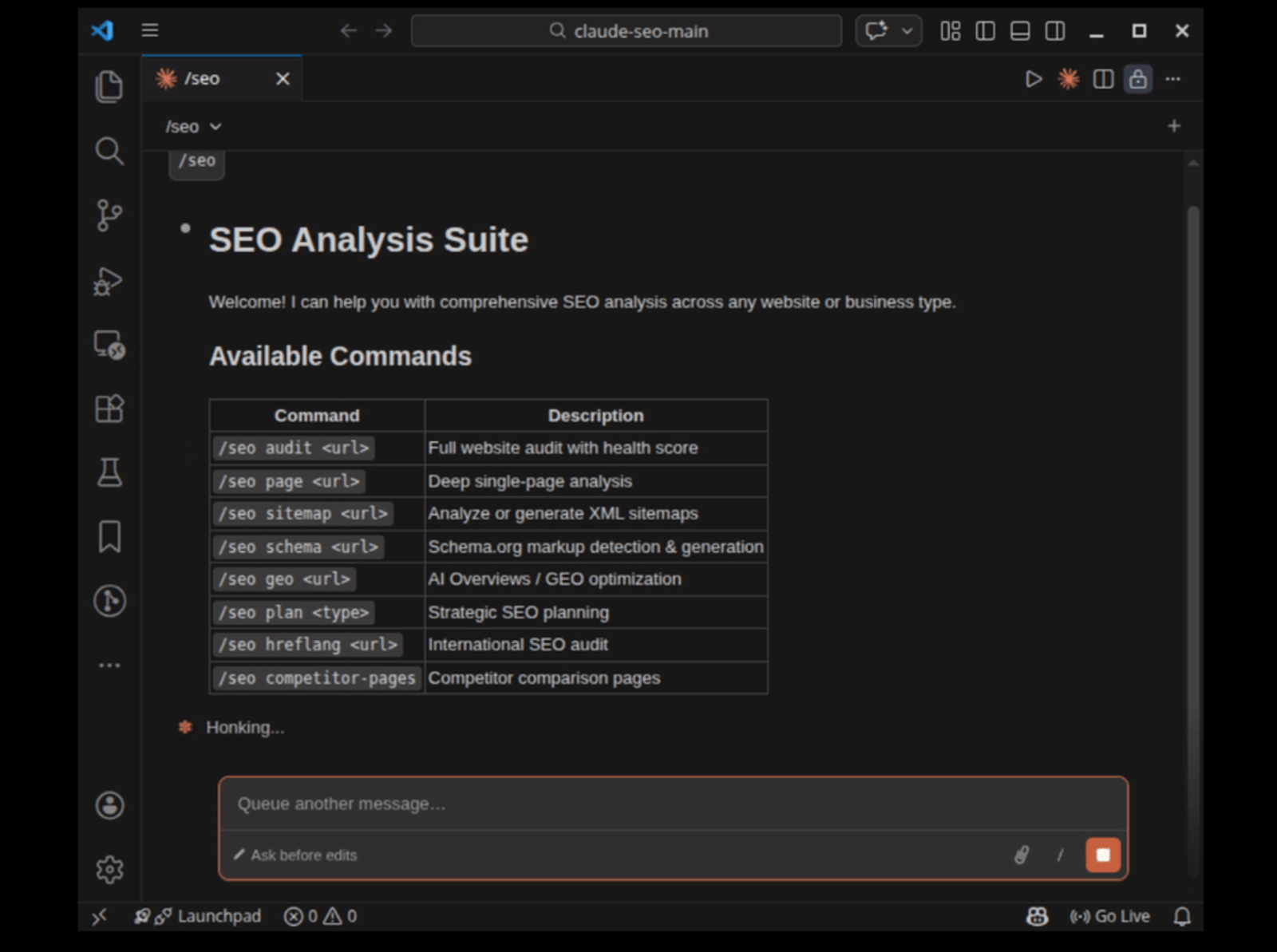
Task: Toggle the secondary side bar
Action: (x=1055, y=30)
